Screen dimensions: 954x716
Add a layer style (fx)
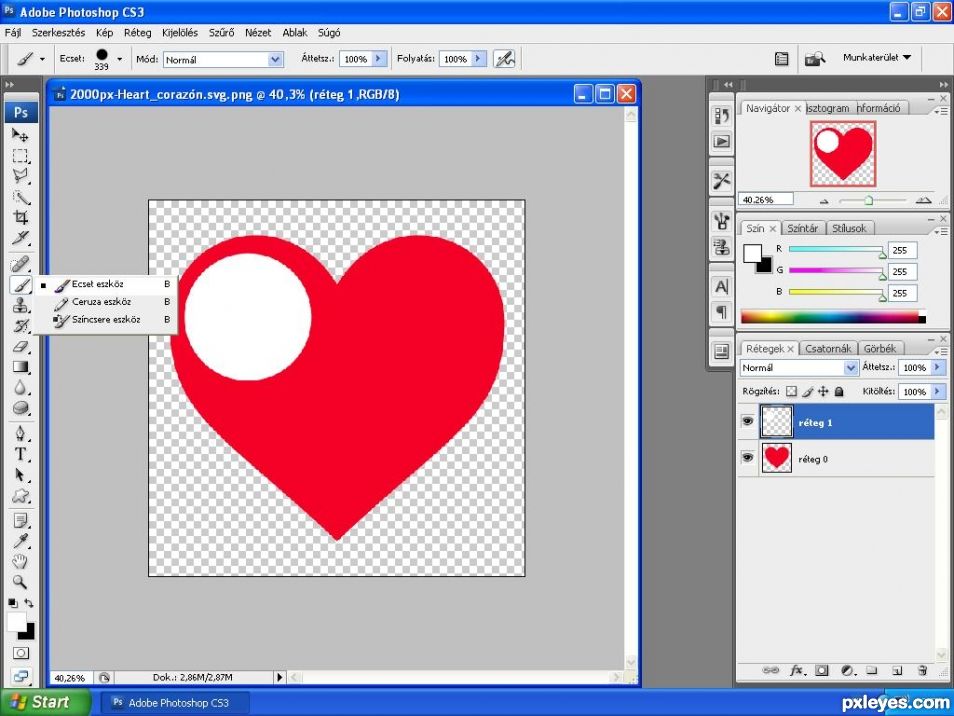pyautogui.click(x=797, y=670)
